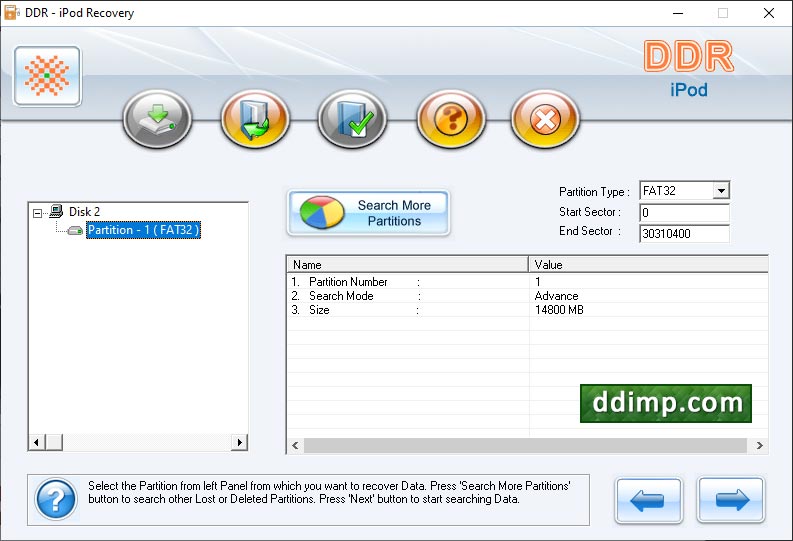
Task: Select the Search Mode row
Action: pos(527,296)
